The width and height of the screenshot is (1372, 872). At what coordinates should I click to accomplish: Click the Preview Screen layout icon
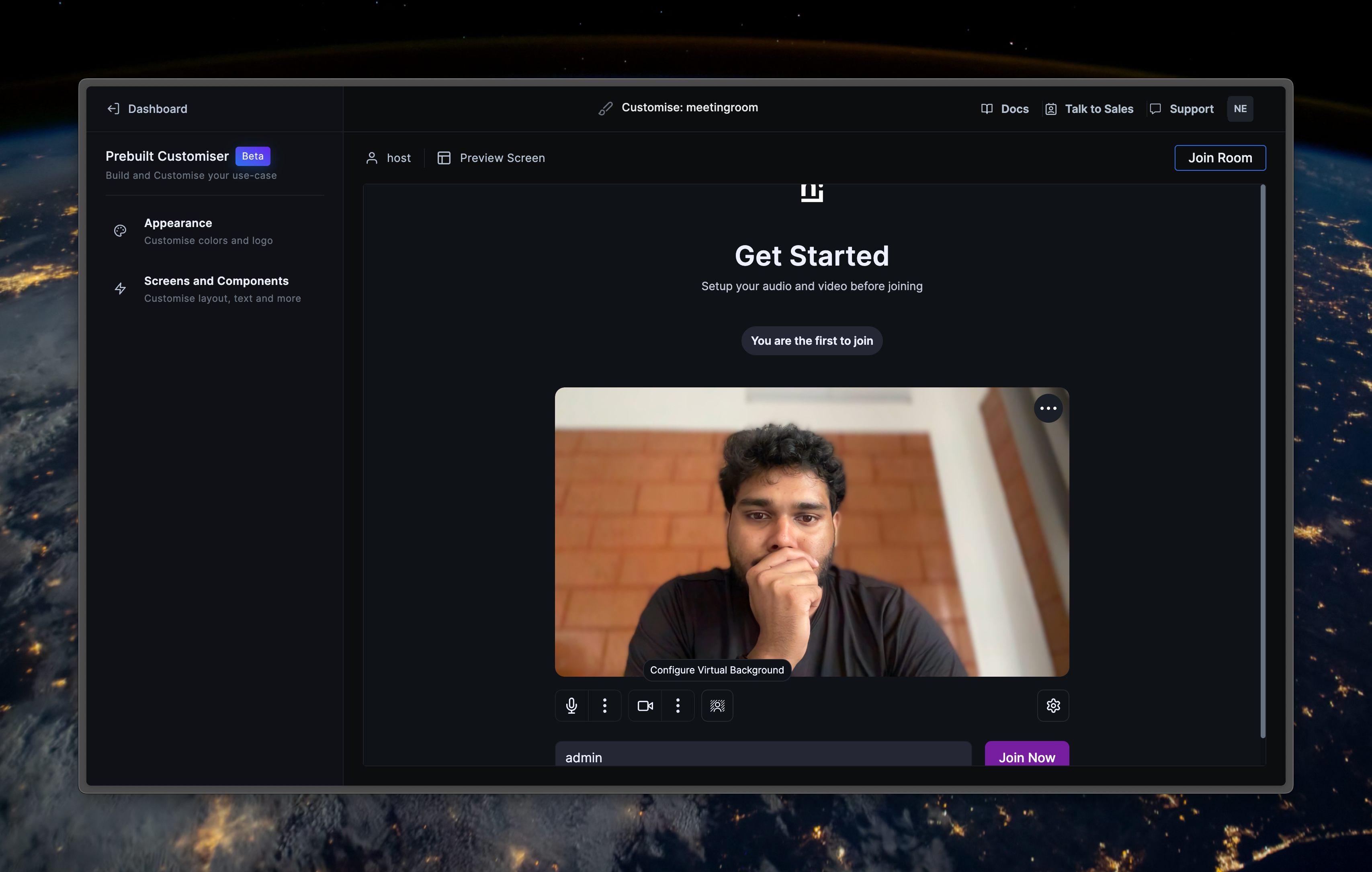click(x=444, y=158)
